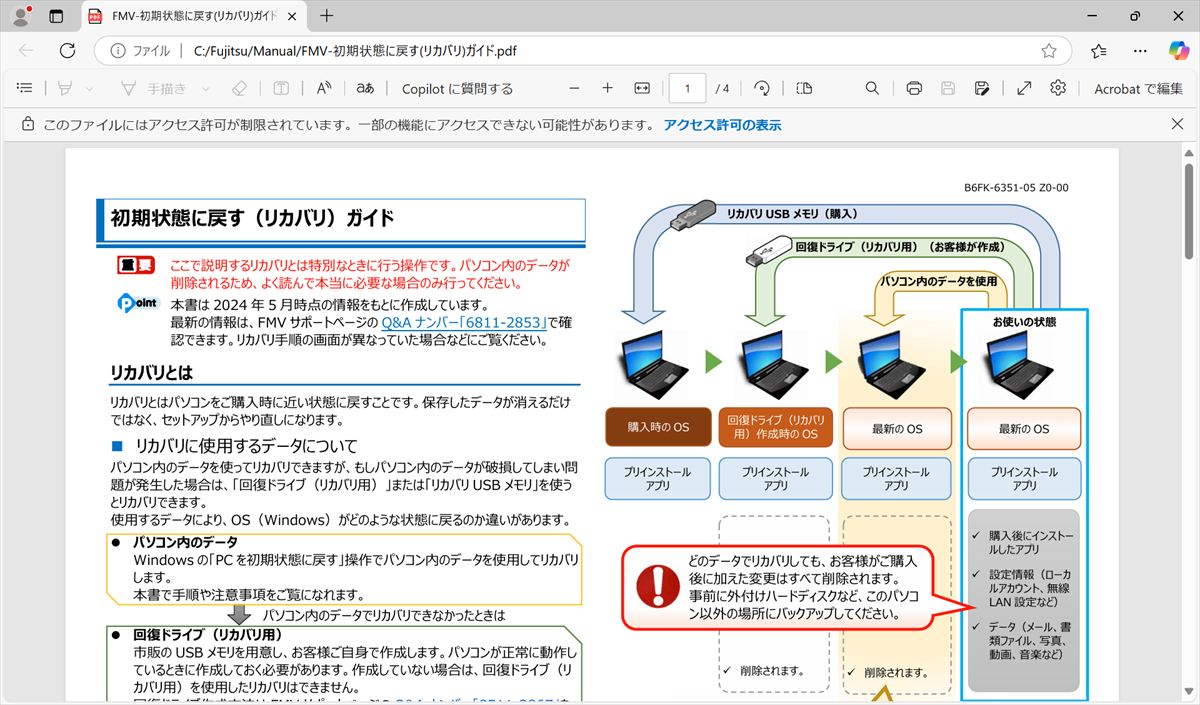1200x705 pixels.
Task: Click the back navigation arrow
Action: tap(26, 50)
